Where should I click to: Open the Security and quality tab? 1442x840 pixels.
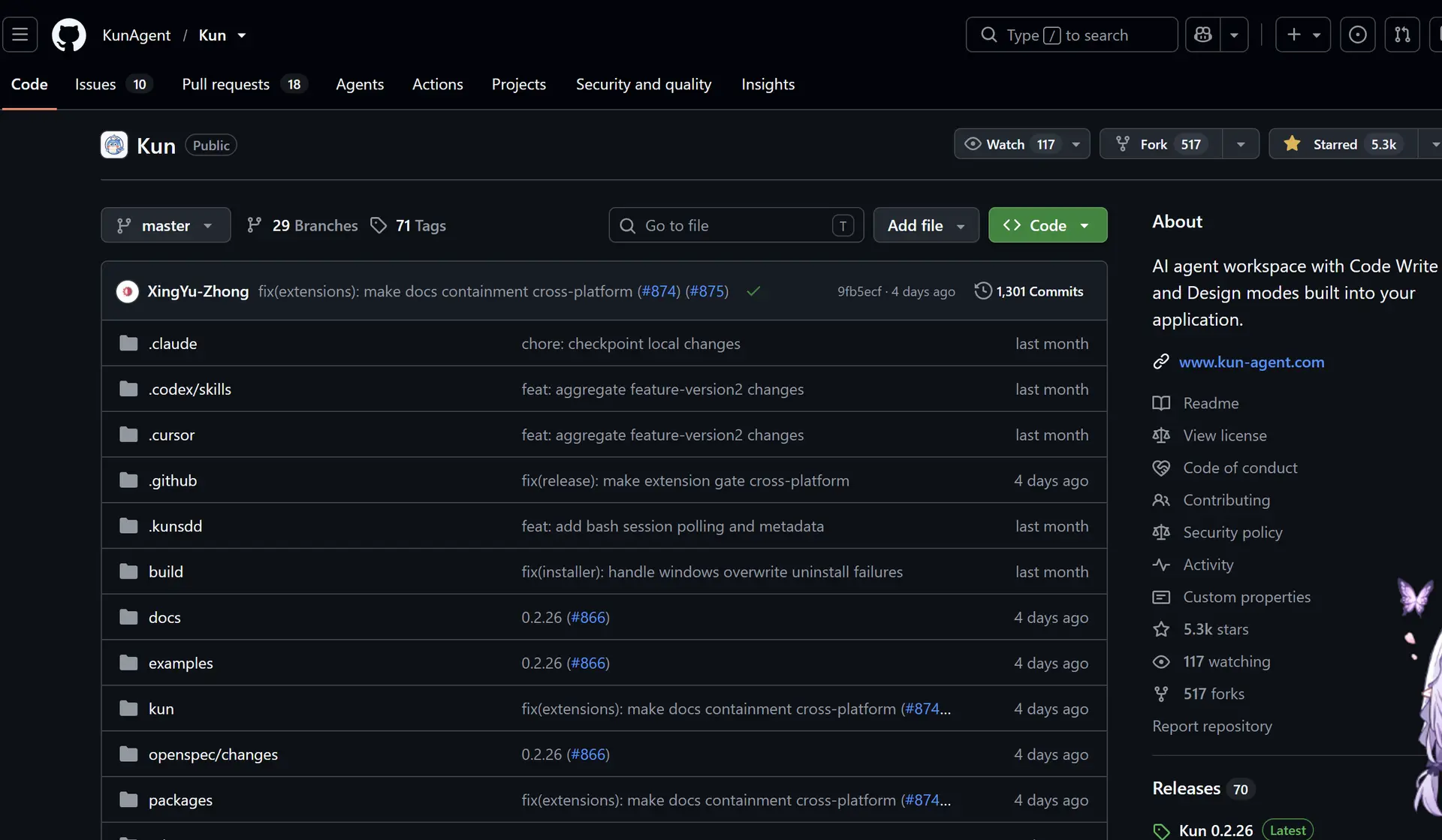pyautogui.click(x=644, y=84)
